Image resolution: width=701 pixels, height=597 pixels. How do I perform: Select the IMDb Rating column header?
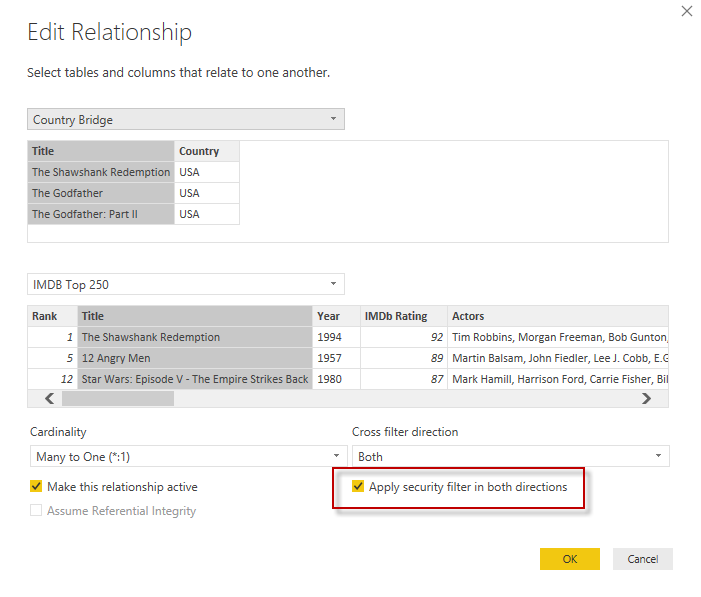click(404, 316)
